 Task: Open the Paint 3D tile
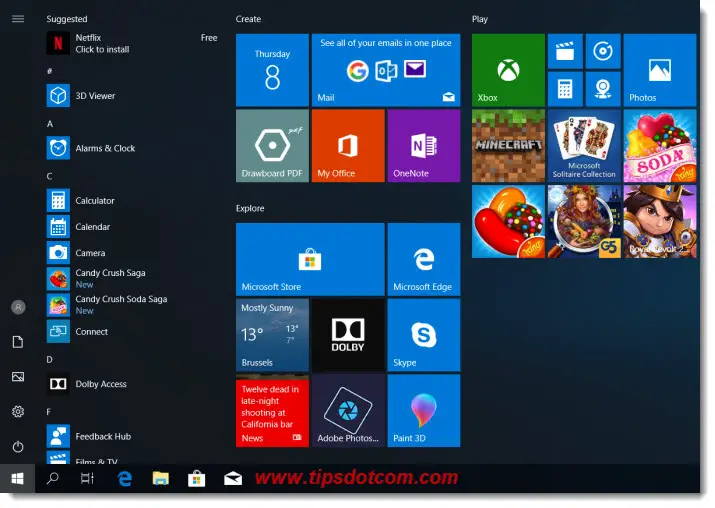pyautogui.click(x=424, y=411)
